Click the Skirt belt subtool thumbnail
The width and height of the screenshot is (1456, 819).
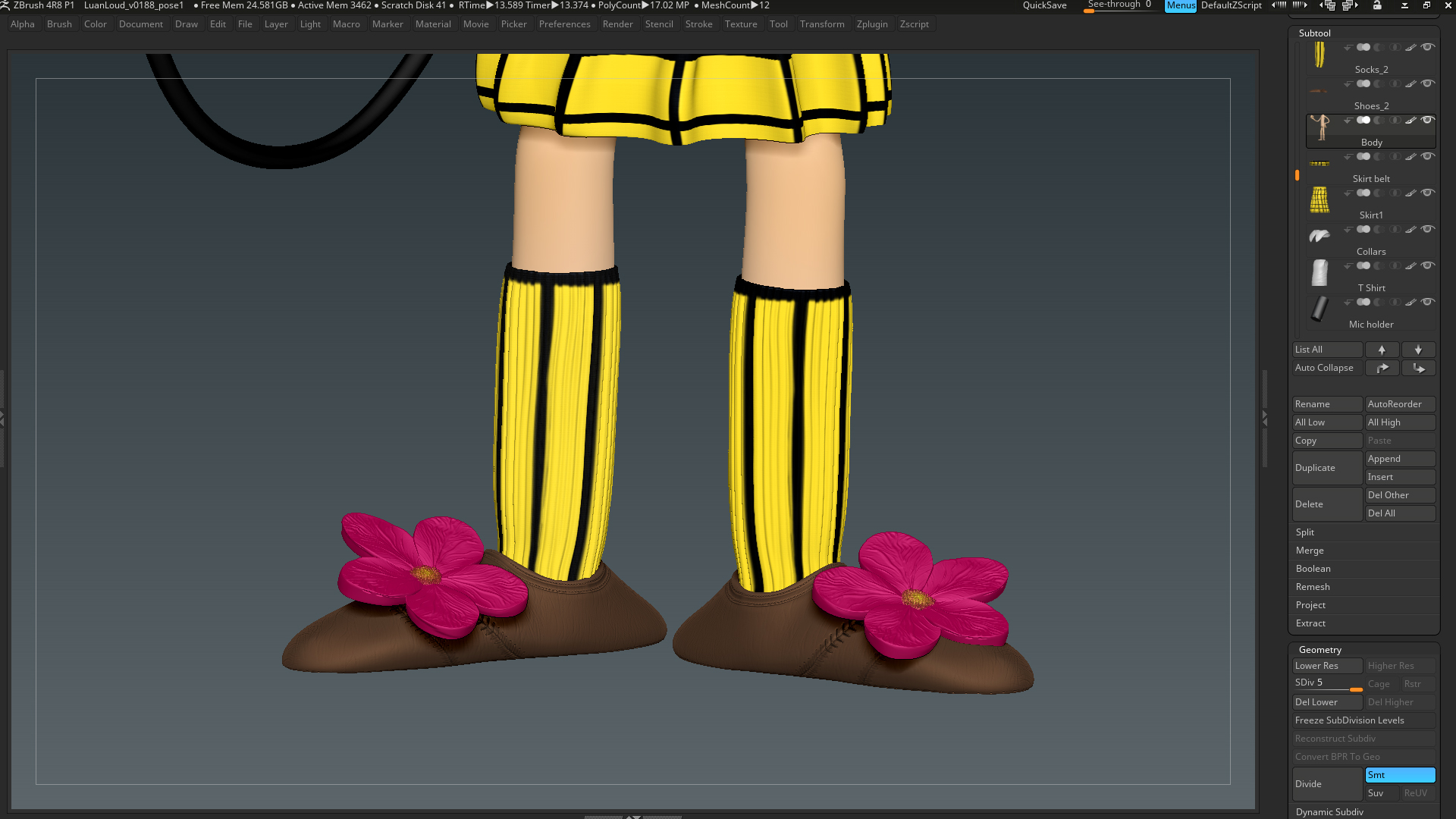tap(1319, 164)
